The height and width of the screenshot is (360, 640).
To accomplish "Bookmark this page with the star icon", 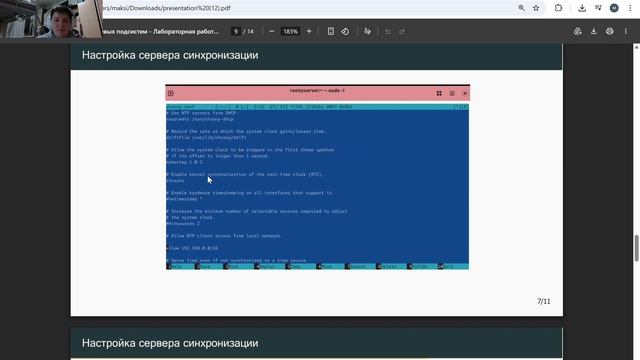I will (536, 8).
